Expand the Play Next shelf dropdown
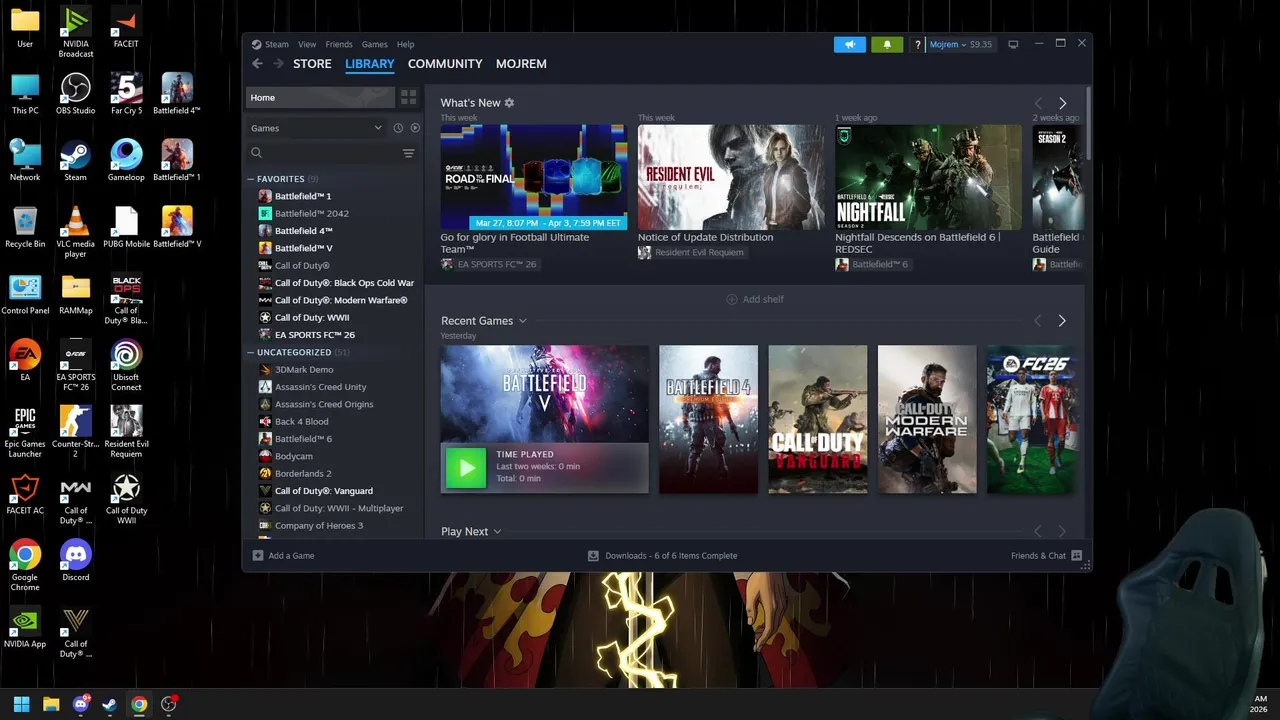Viewport: 1280px width, 720px height. click(x=497, y=532)
